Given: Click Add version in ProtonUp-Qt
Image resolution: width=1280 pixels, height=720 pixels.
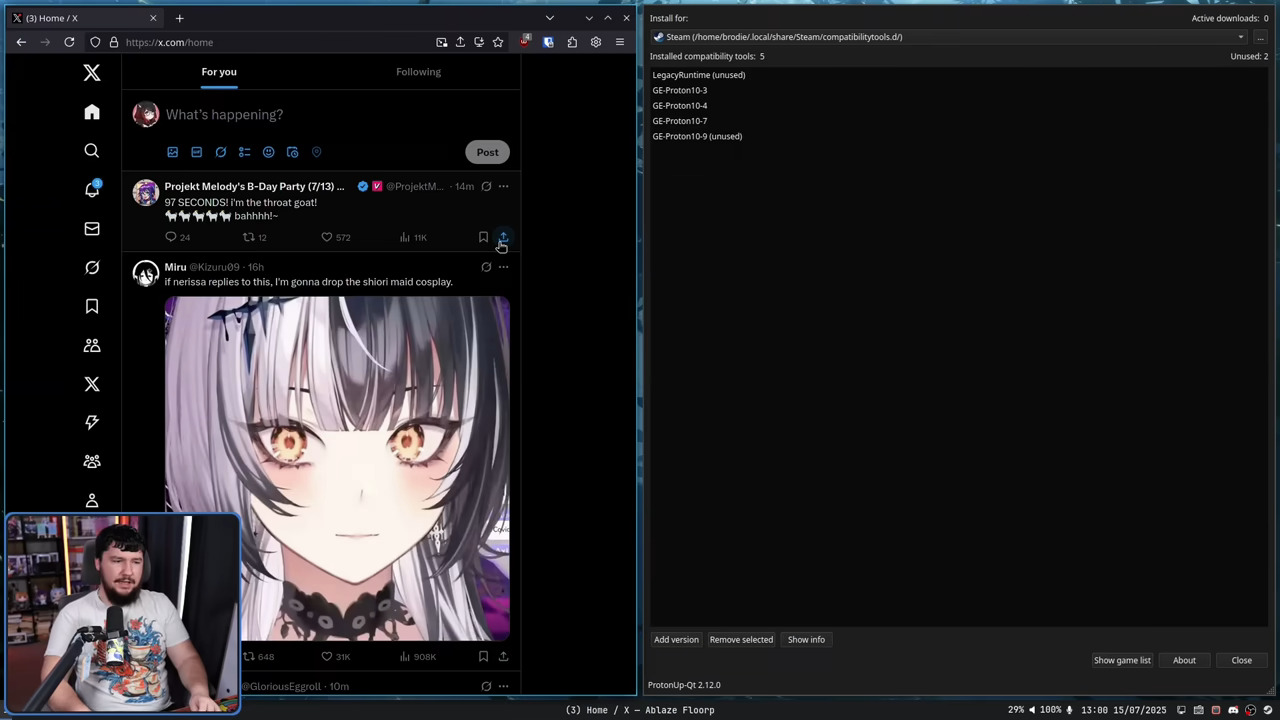Looking at the screenshot, I should pyautogui.click(x=676, y=640).
